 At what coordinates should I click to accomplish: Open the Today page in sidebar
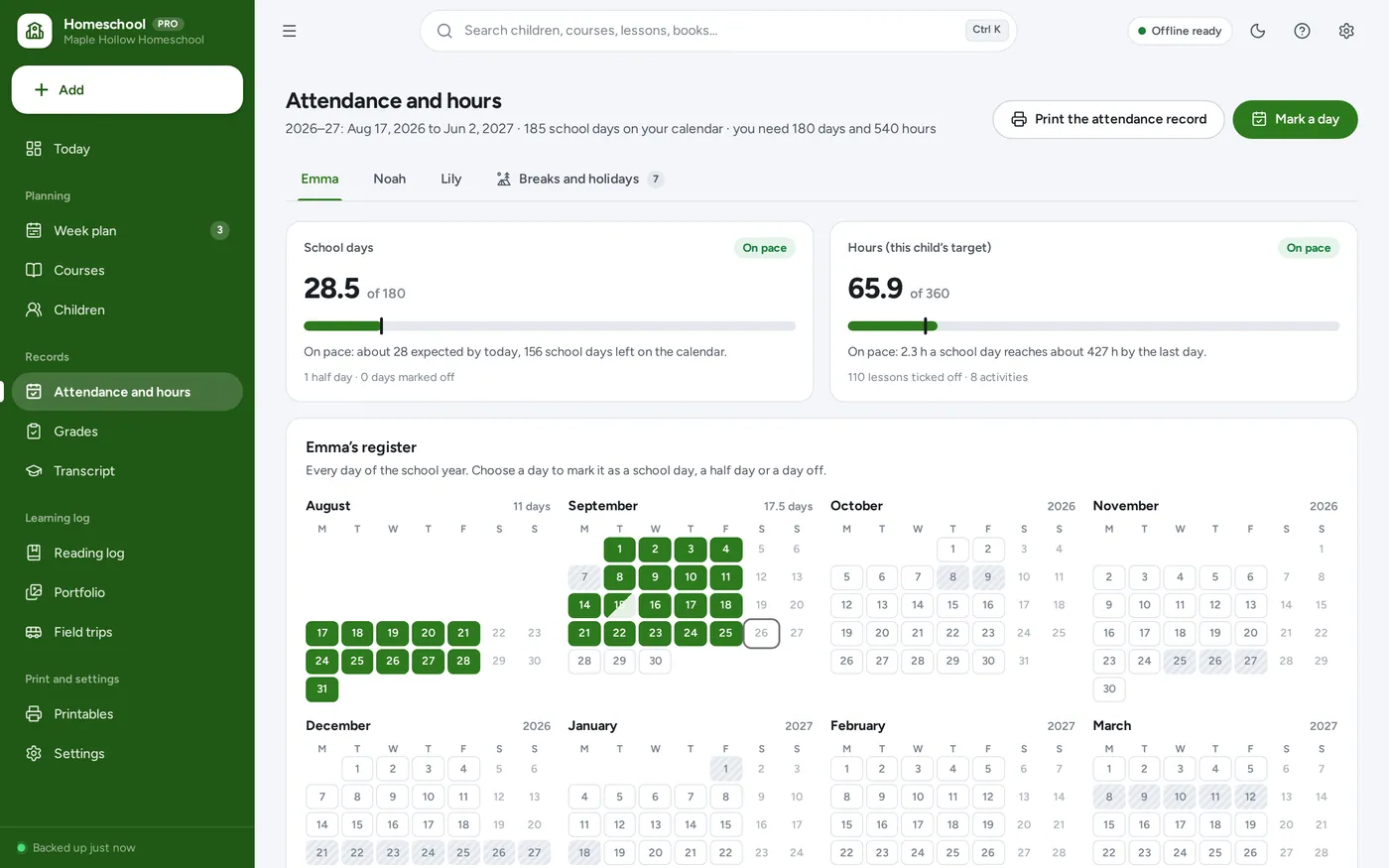click(x=127, y=149)
